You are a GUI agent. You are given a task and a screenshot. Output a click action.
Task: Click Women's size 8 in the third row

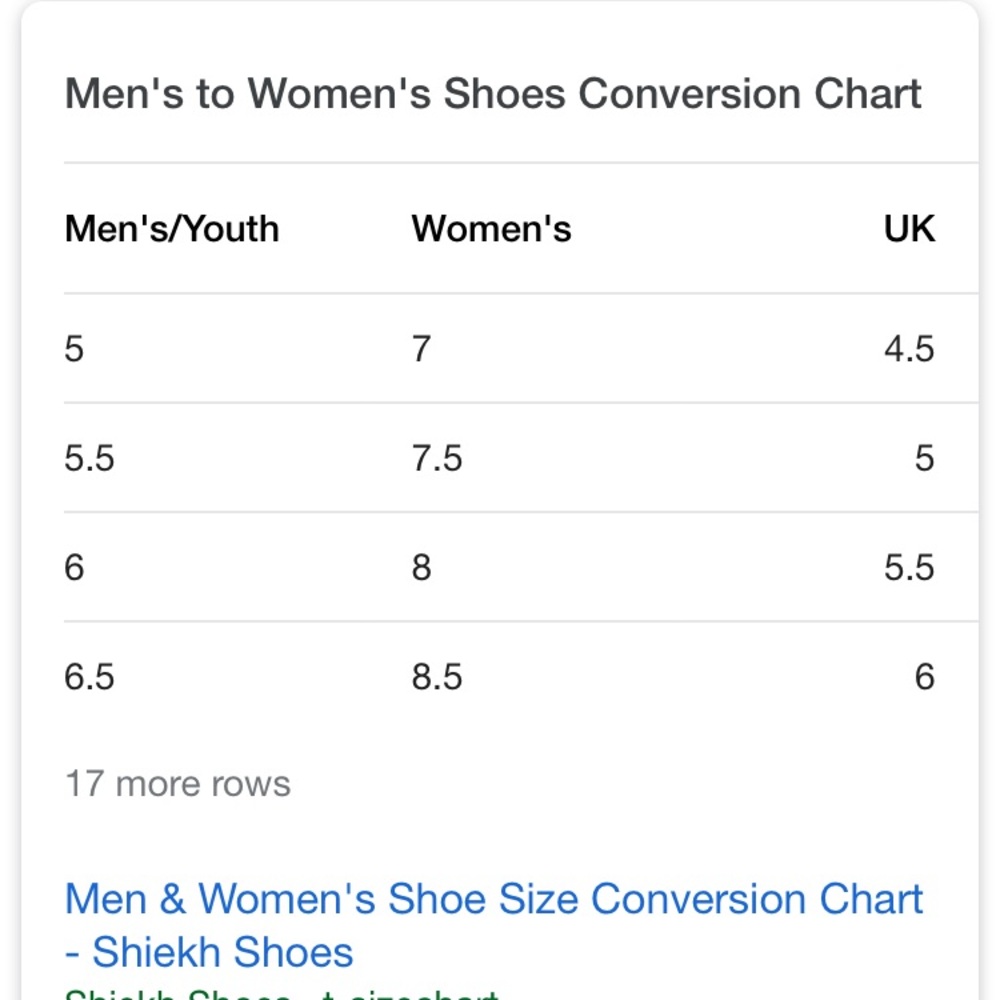pos(418,567)
